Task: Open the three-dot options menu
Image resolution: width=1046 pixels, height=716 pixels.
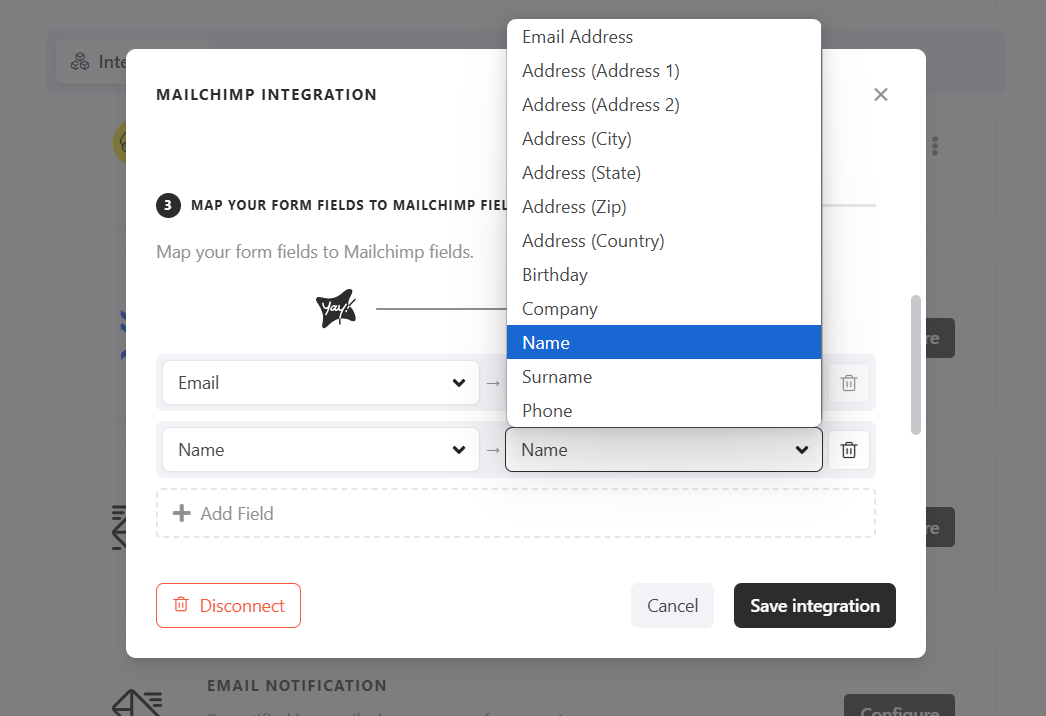Action: point(935,146)
